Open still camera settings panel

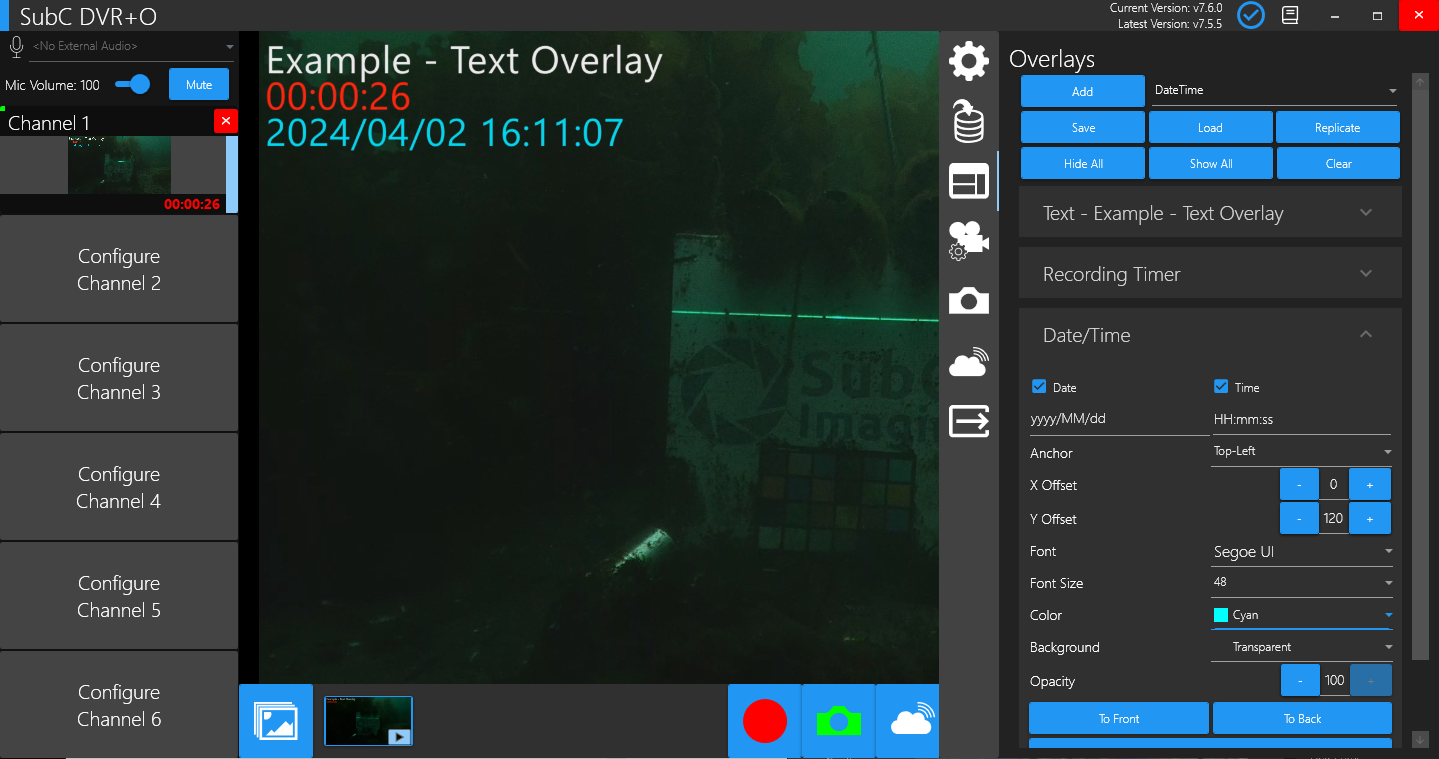968,301
